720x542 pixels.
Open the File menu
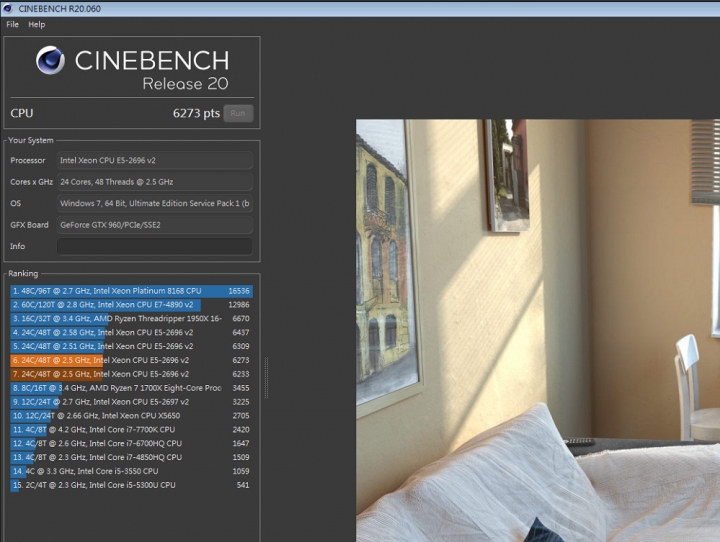tap(12, 24)
